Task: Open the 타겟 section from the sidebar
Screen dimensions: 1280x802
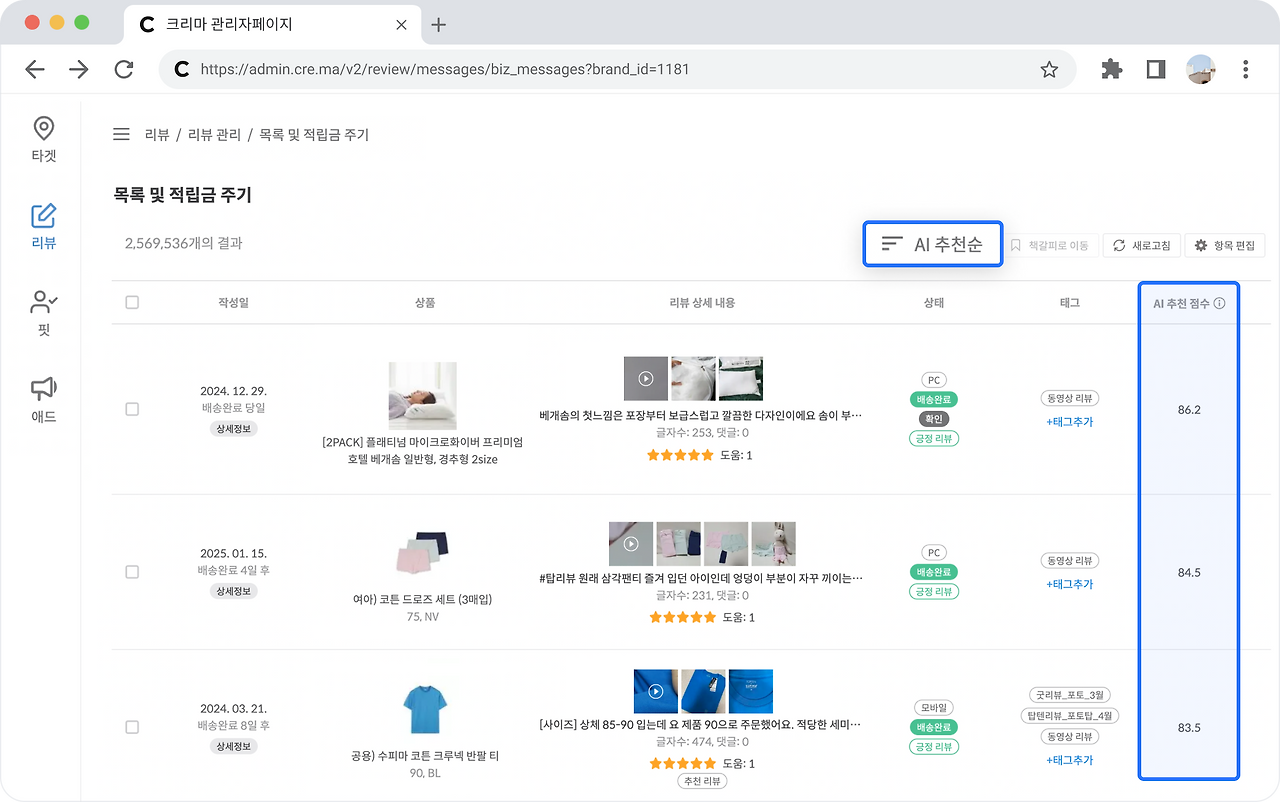Action: tap(42, 137)
